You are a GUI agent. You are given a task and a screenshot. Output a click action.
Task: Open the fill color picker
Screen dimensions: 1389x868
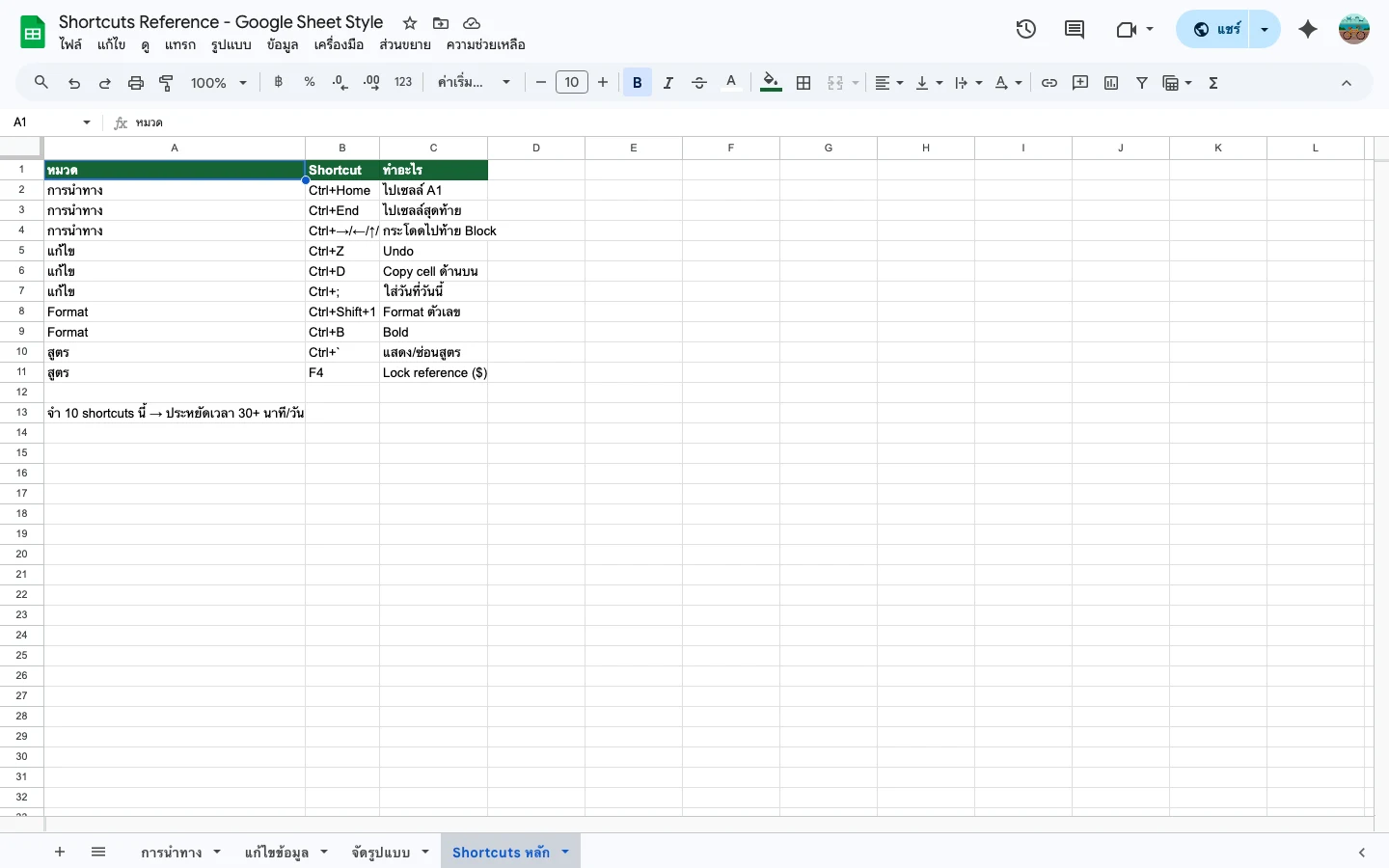[770, 83]
